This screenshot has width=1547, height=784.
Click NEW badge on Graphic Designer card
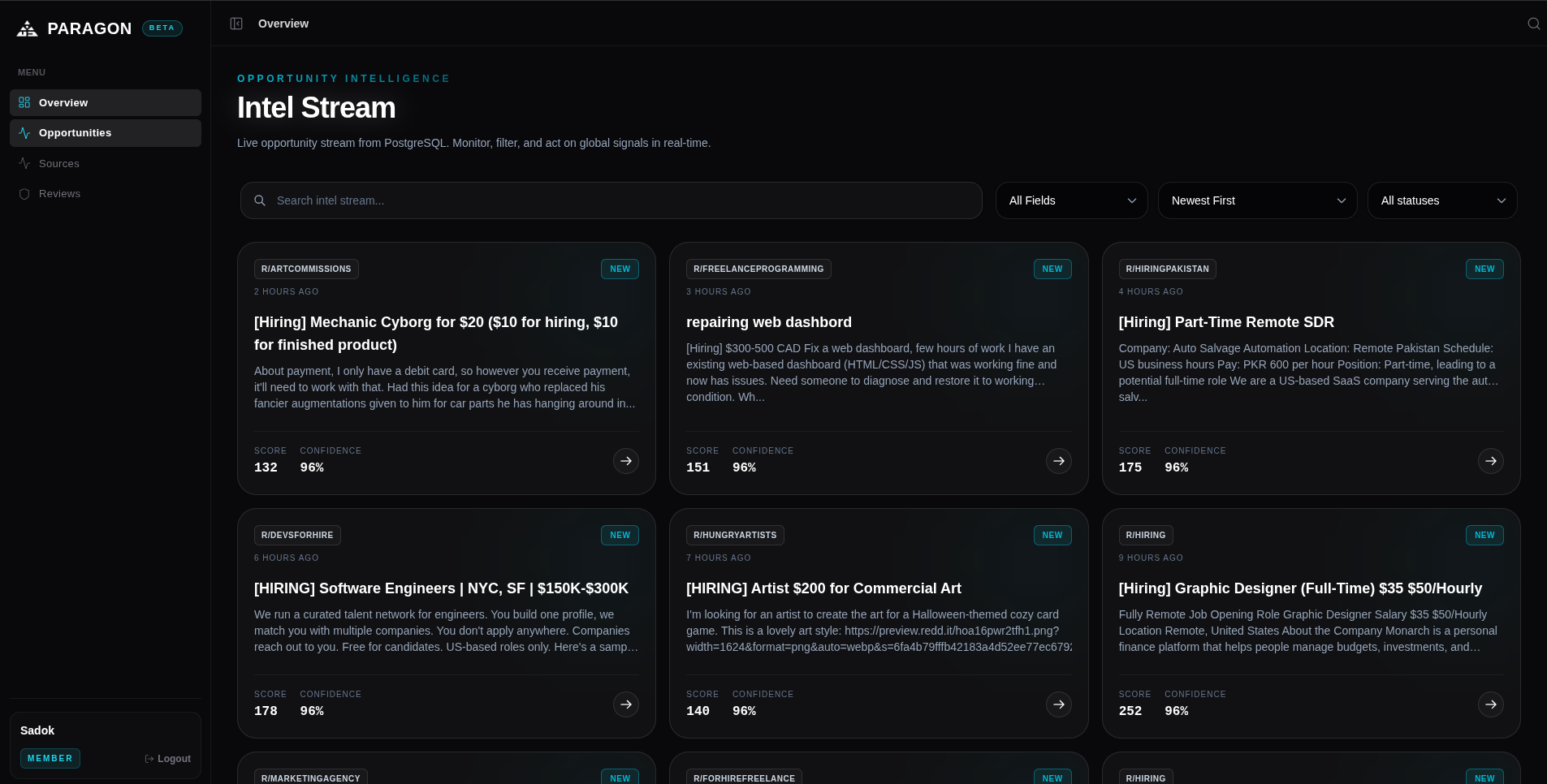coord(1484,536)
